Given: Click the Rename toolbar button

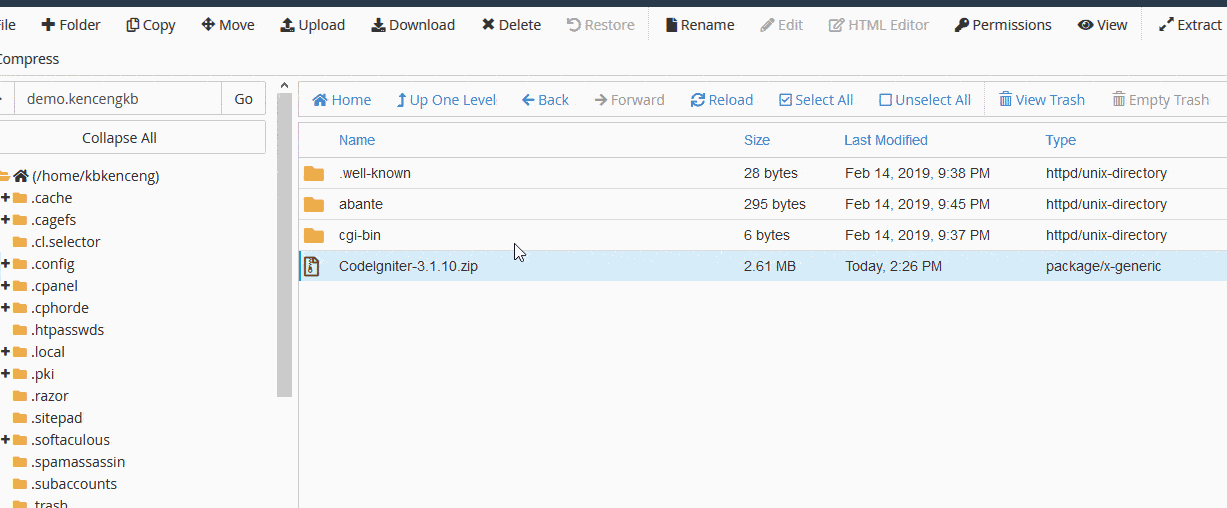Looking at the screenshot, I should [x=699, y=25].
